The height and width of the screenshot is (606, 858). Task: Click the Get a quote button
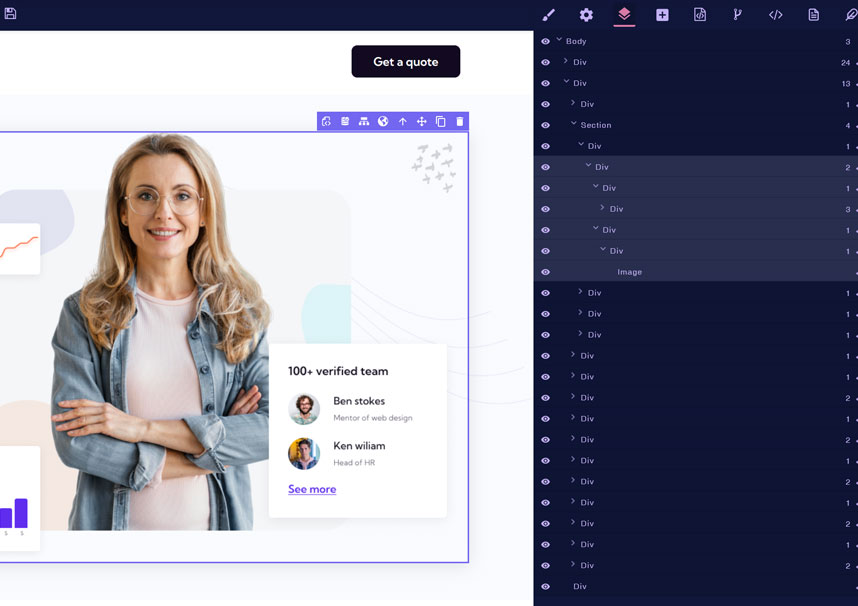[405, 61]
